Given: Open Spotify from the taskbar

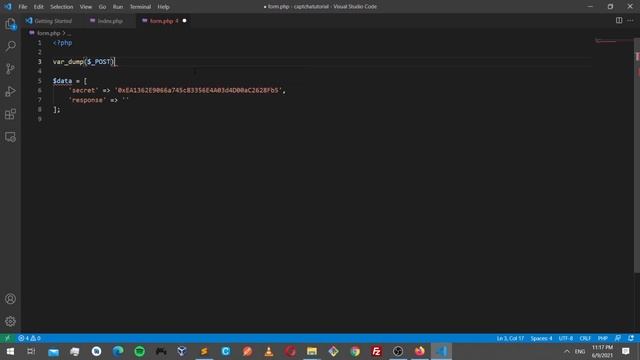Looking at the screenshot, I should pos(140,351).
